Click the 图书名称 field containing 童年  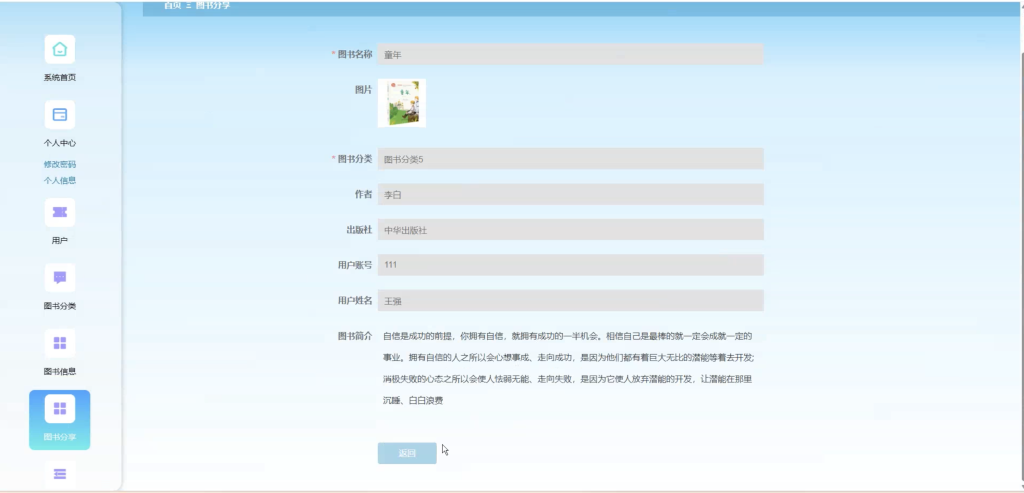[x=570, y=54]
